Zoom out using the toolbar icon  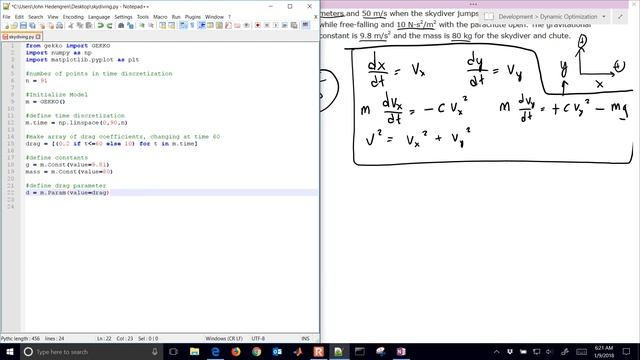click(x=151, y=25)
